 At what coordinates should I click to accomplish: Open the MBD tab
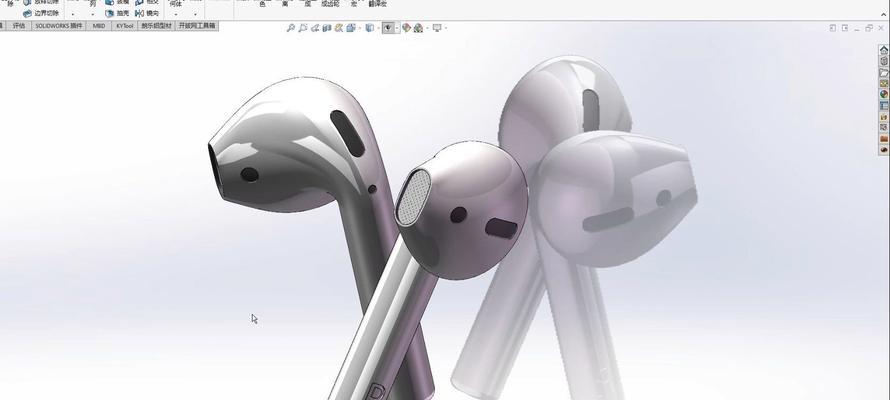(99, 26)
